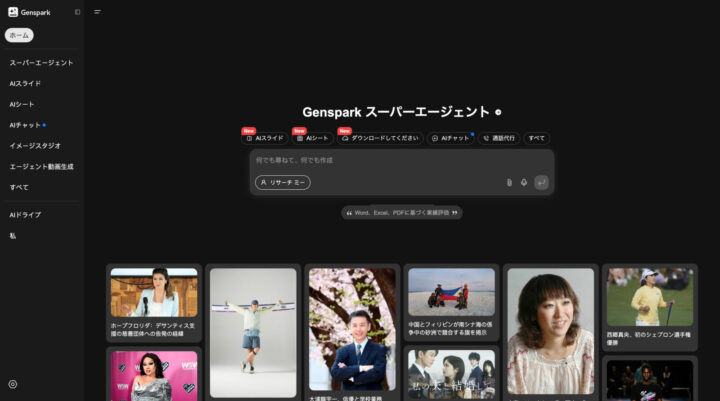Open スーパーエージェント in the sidebar
This screenshot has height=401, width=720.
tap(41, 62)
